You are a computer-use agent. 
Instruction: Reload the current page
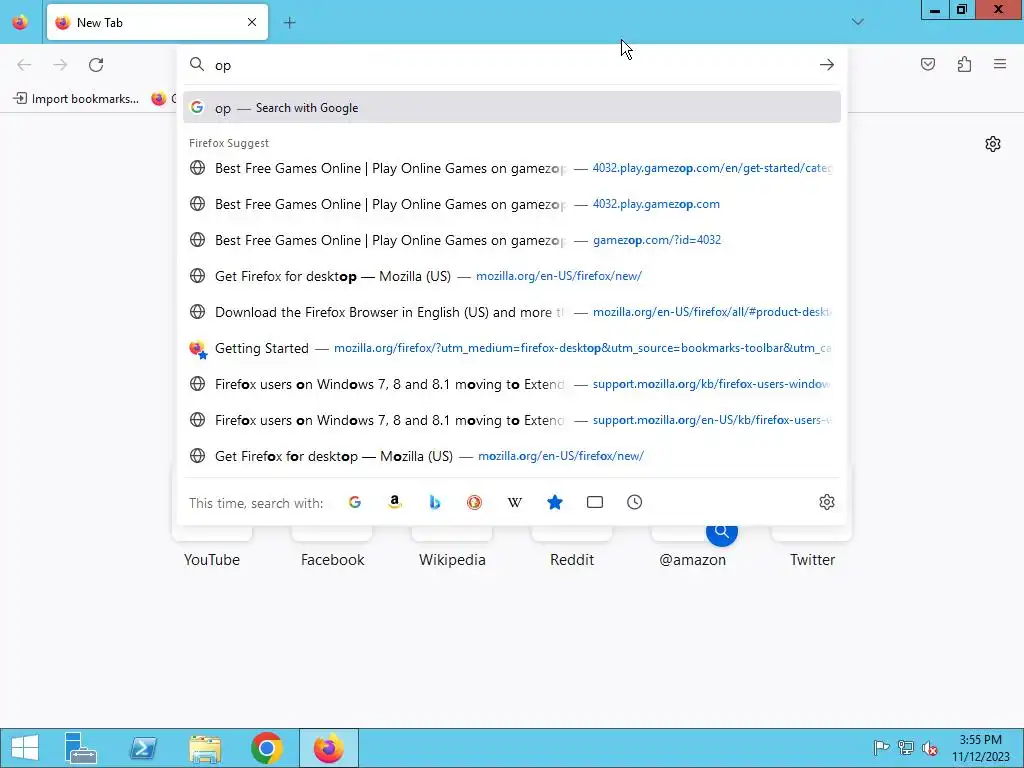coord(96,65)
